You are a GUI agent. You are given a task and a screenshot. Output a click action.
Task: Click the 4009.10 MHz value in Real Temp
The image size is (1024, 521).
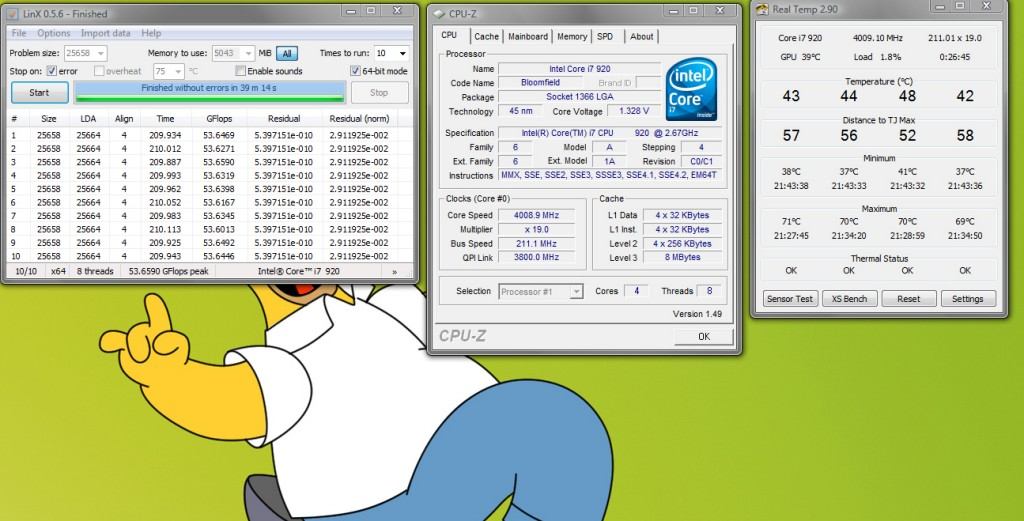(877, 38)
